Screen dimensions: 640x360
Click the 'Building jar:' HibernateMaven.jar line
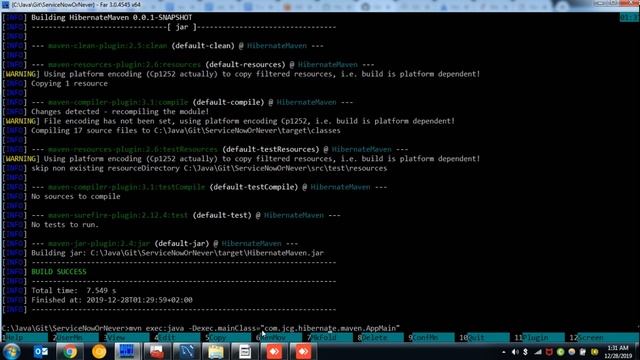coord(177,253)
